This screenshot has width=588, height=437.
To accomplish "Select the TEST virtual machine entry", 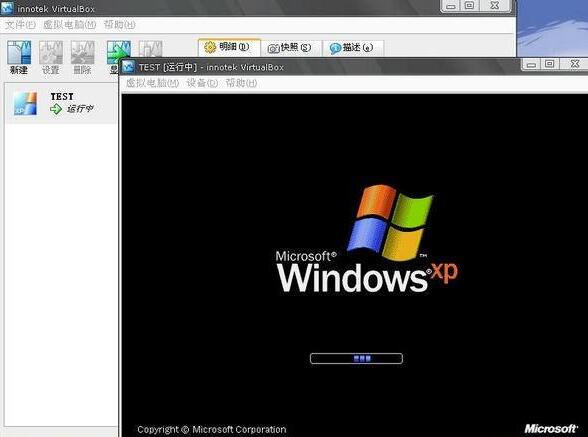I will [61, 103].
